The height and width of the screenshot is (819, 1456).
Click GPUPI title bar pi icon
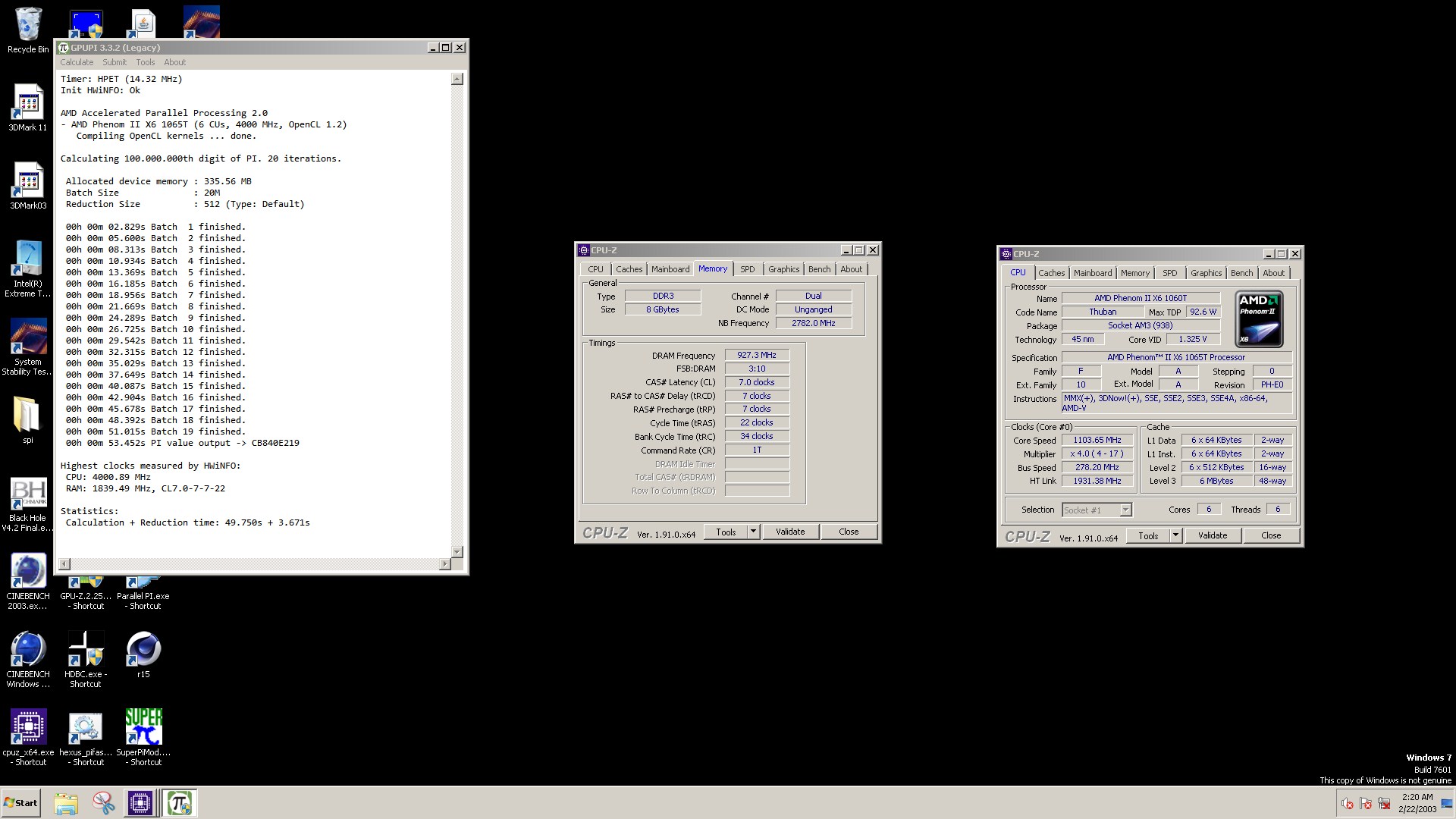pos(64,48)
